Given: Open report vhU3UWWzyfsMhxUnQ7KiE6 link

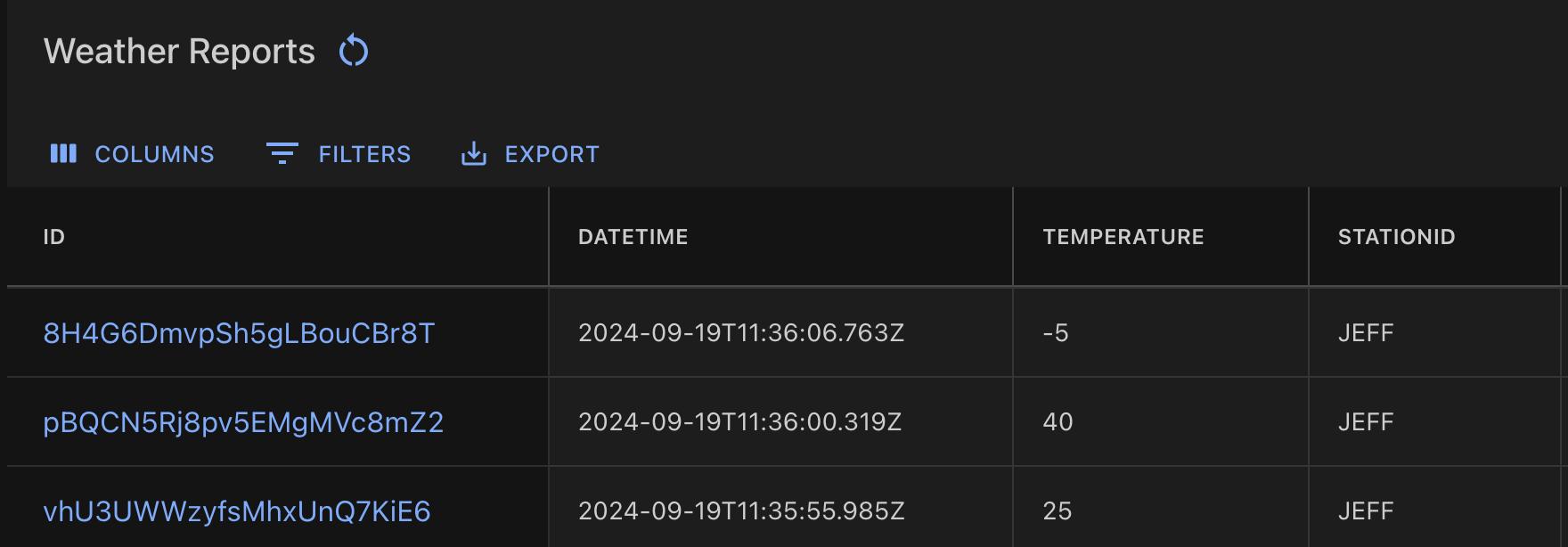Looking at the screenshot, I should pos(237,511).
